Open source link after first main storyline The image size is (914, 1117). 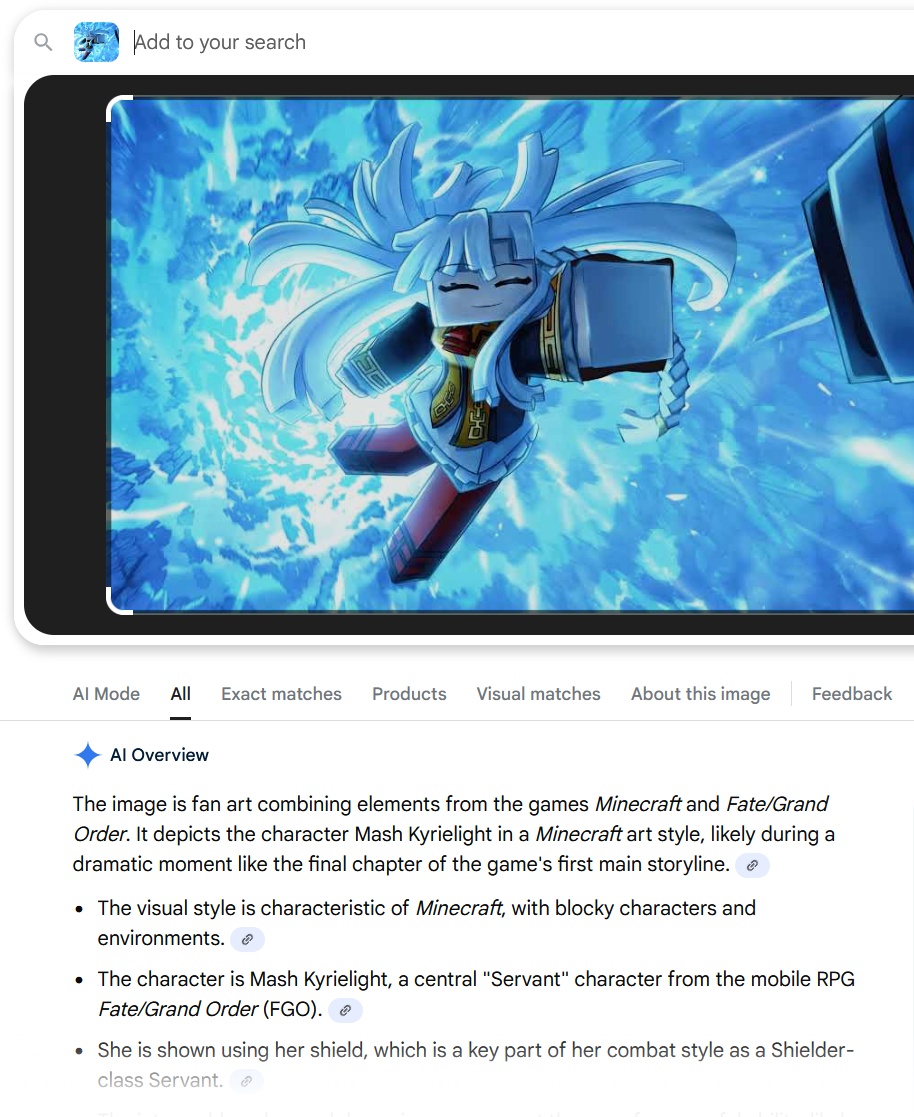752,866
